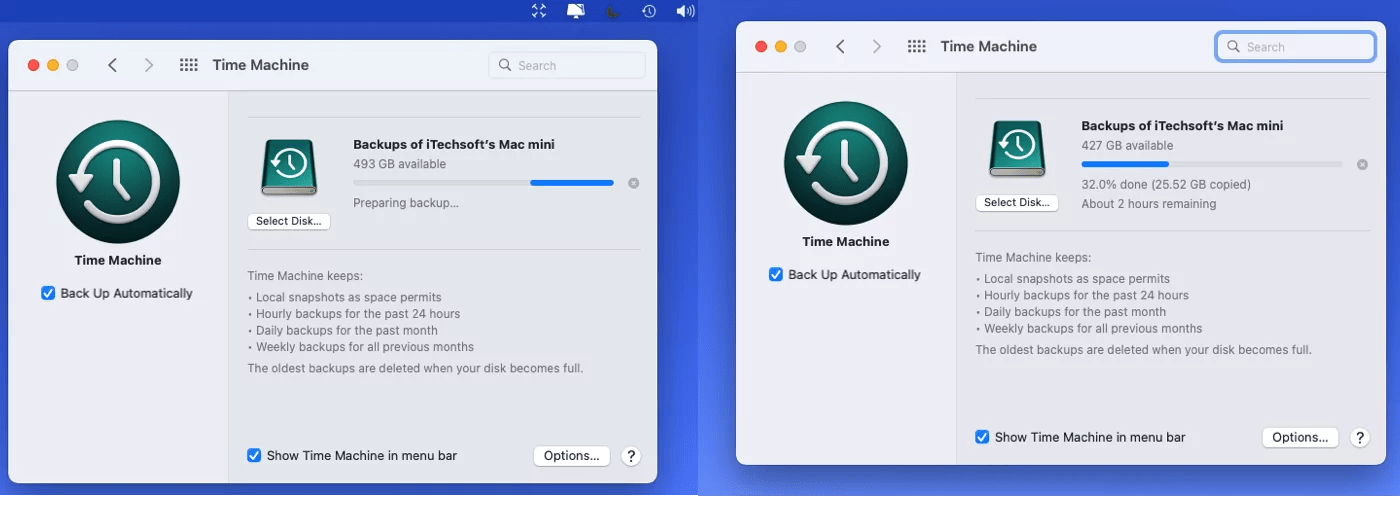Screen dimensions: 1400x510
Task: Click the Time Machine title in the left window toolbar
Action: pos(261,65)
